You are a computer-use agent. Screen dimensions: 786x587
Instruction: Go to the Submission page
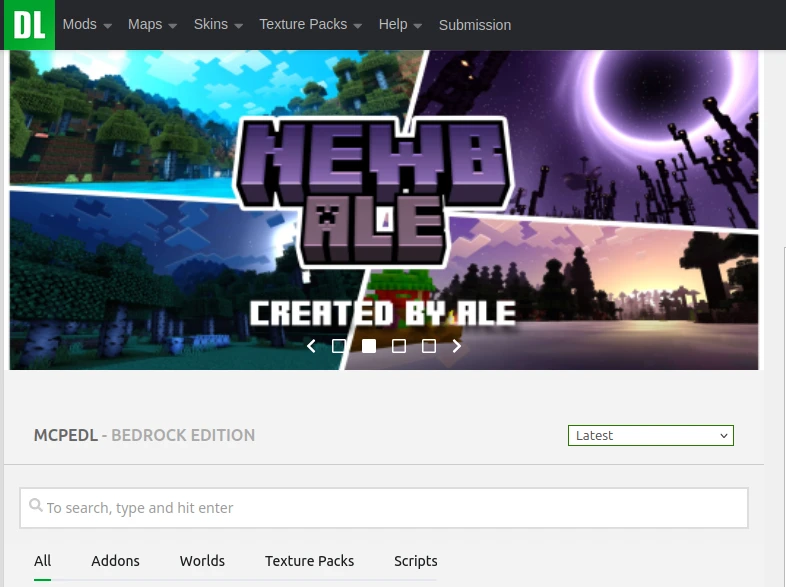point(475,25)
